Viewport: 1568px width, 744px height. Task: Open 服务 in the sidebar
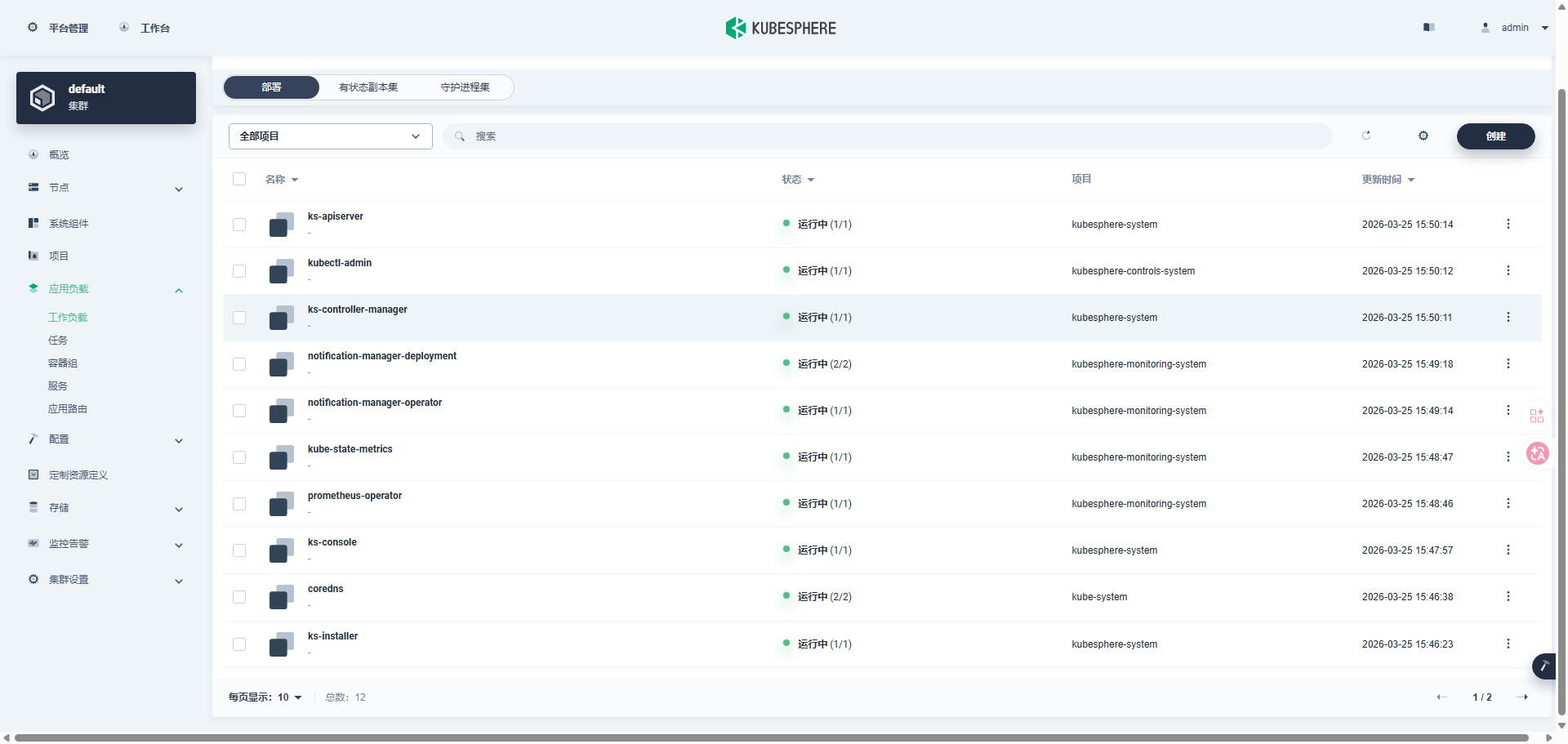(58, 386)
